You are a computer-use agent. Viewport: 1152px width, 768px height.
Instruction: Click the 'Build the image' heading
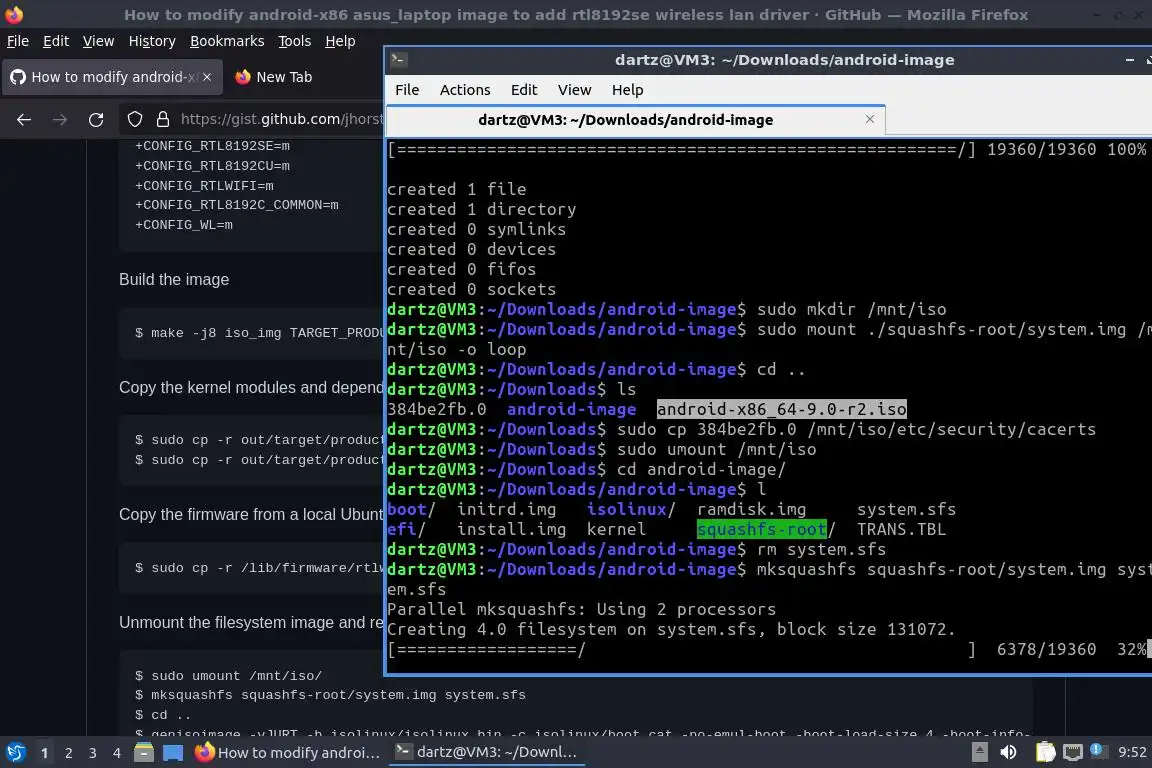pos(174,279)
